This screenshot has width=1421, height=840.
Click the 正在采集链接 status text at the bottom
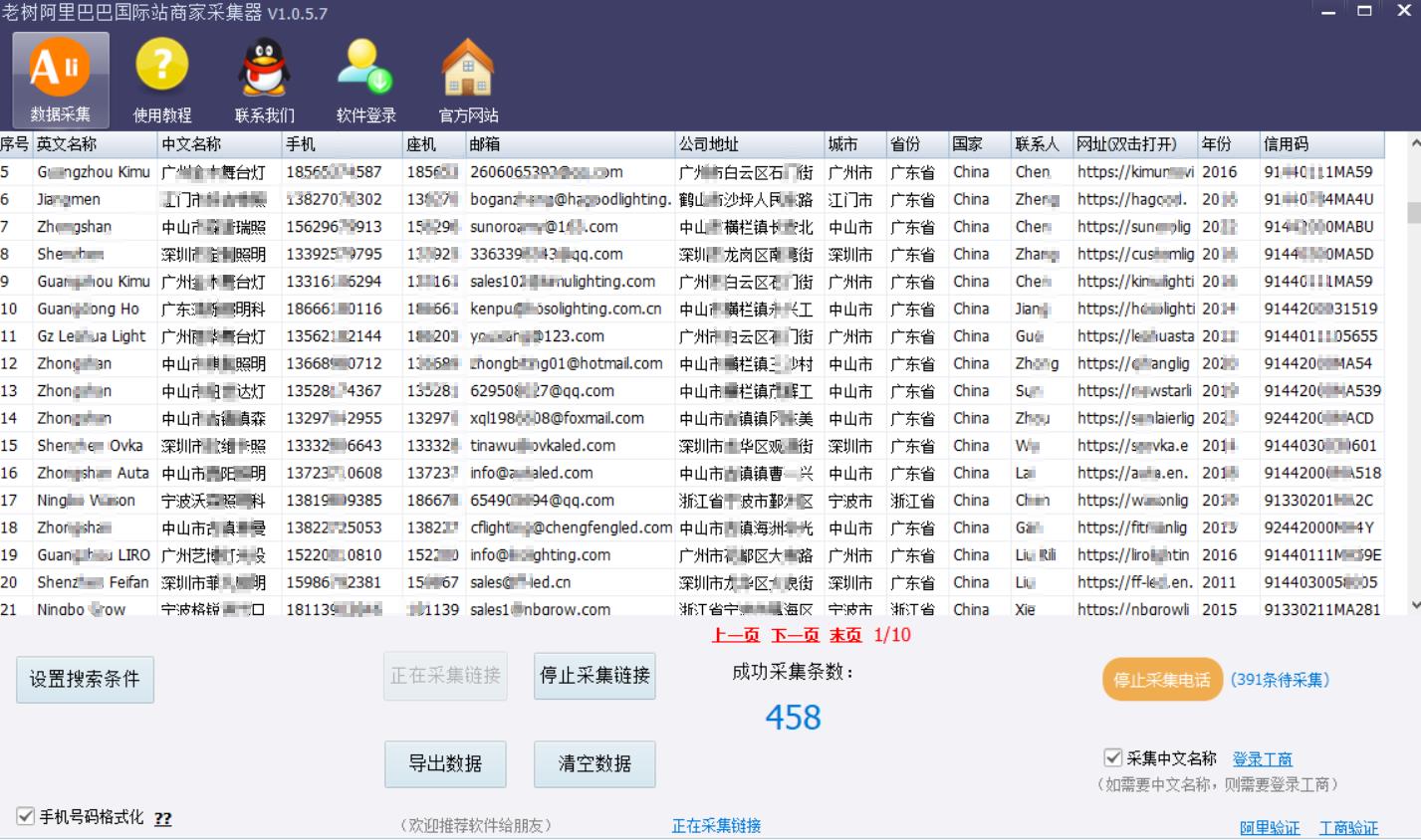pyautogui.click(x=716, y=826)
